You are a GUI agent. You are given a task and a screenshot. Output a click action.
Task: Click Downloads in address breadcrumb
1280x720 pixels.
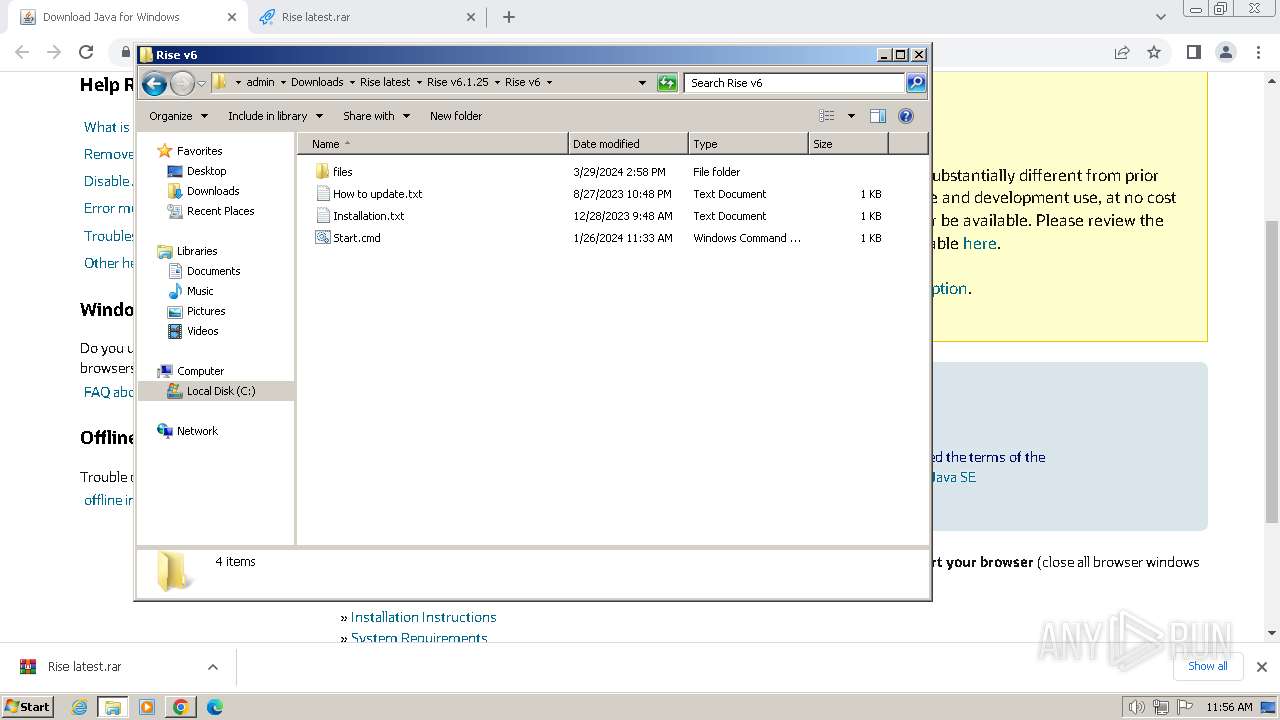point(317,83)
